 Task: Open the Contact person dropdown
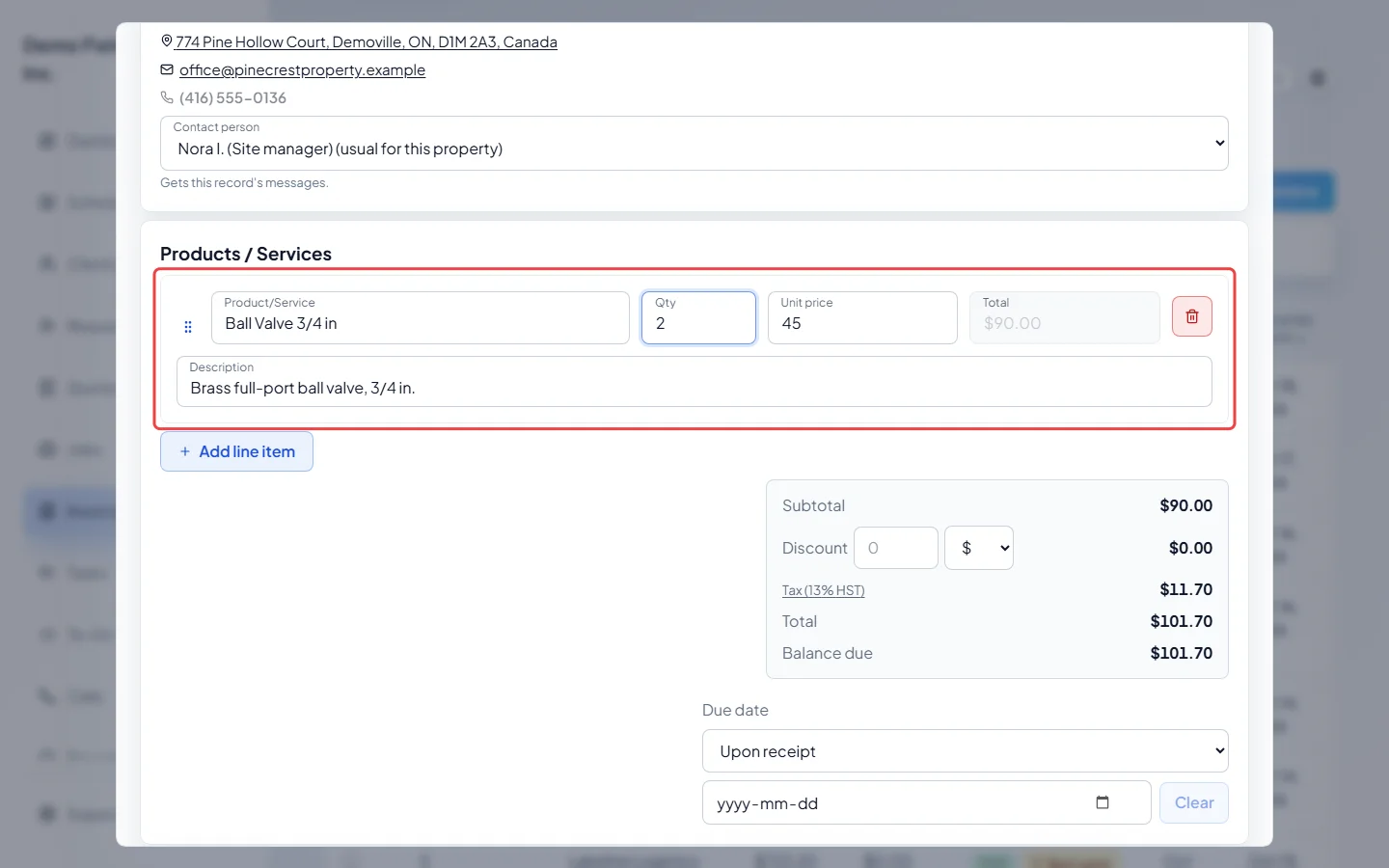[x=694, y=143]
